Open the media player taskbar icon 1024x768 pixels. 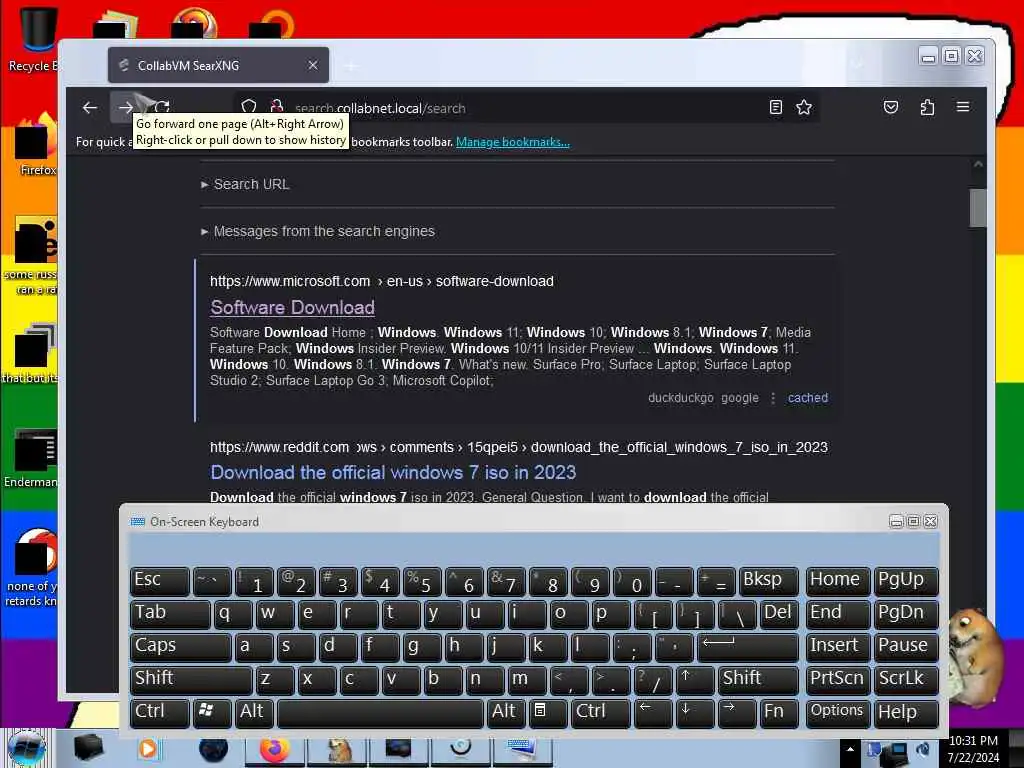pyautogui.click(x=149, y=749)
